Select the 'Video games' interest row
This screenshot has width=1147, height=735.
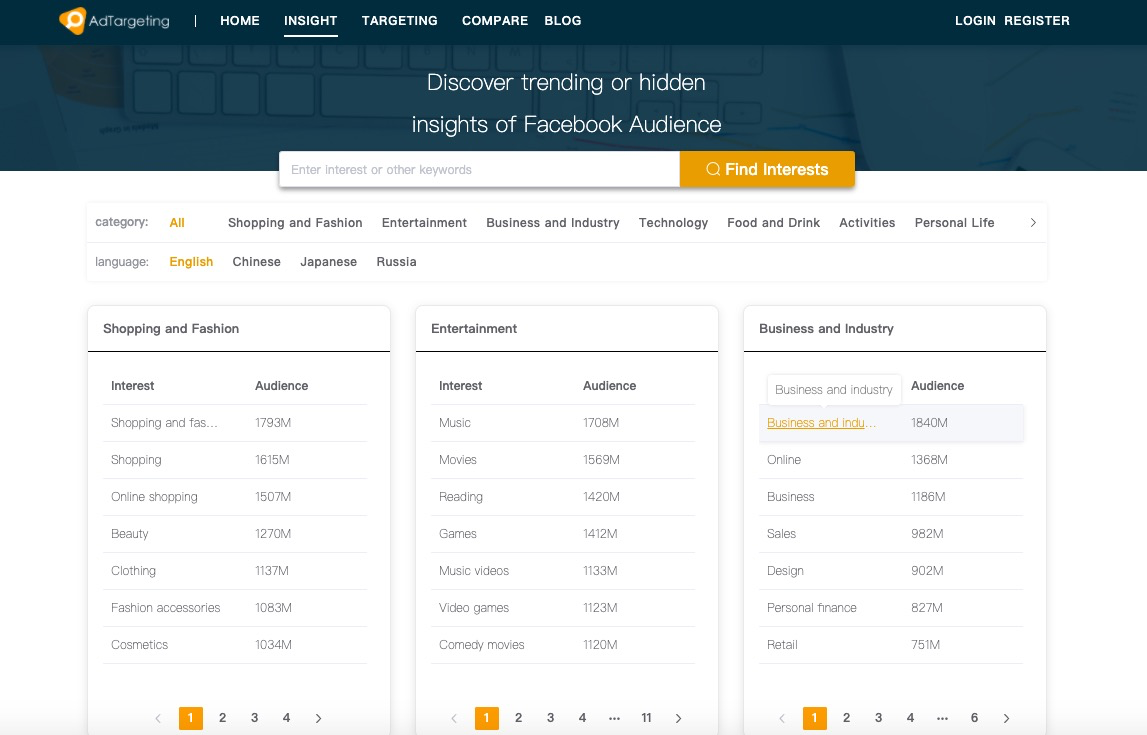[x=563, y=608]
